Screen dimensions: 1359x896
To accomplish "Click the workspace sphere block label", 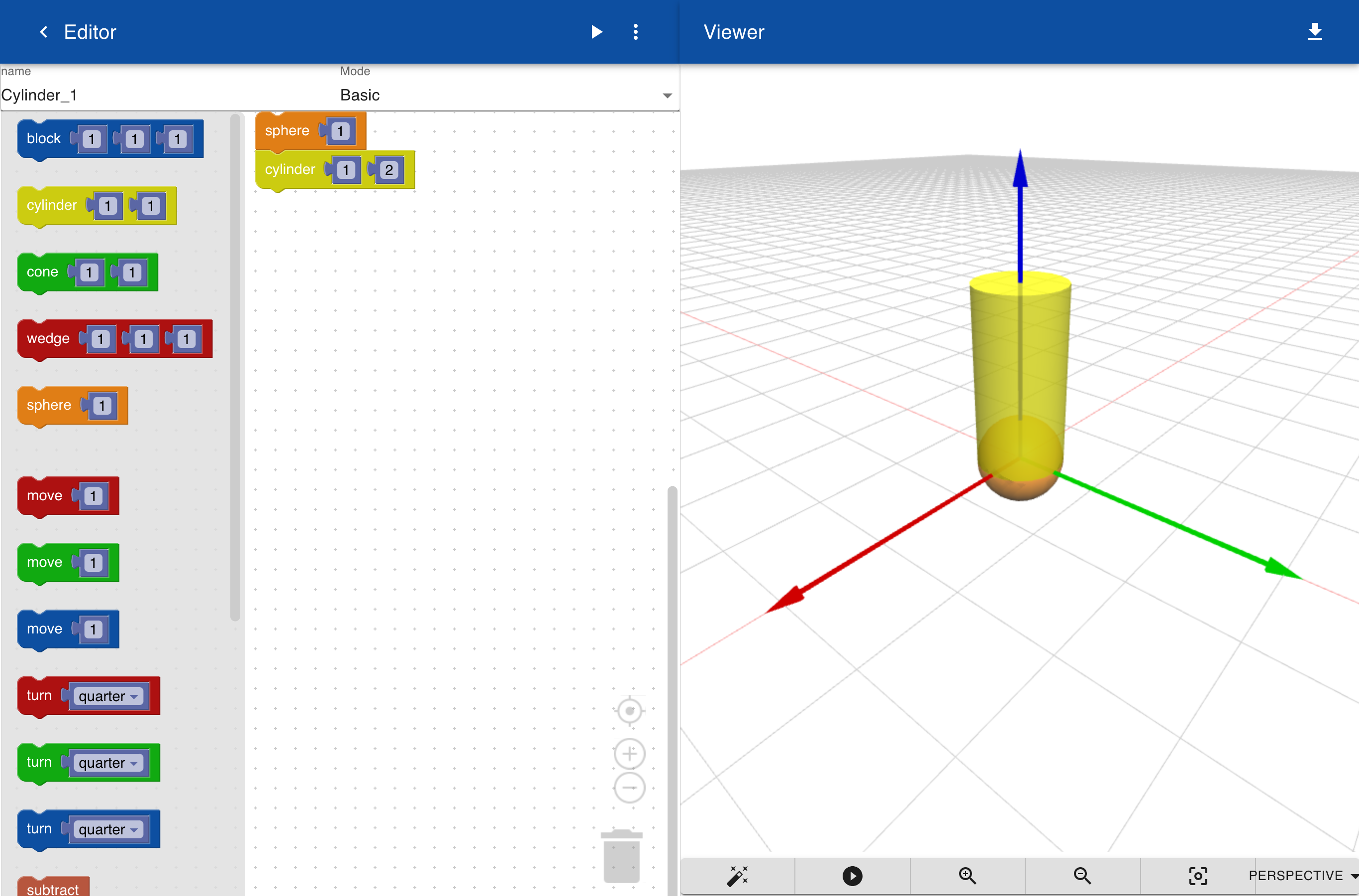I will point(287,130).
